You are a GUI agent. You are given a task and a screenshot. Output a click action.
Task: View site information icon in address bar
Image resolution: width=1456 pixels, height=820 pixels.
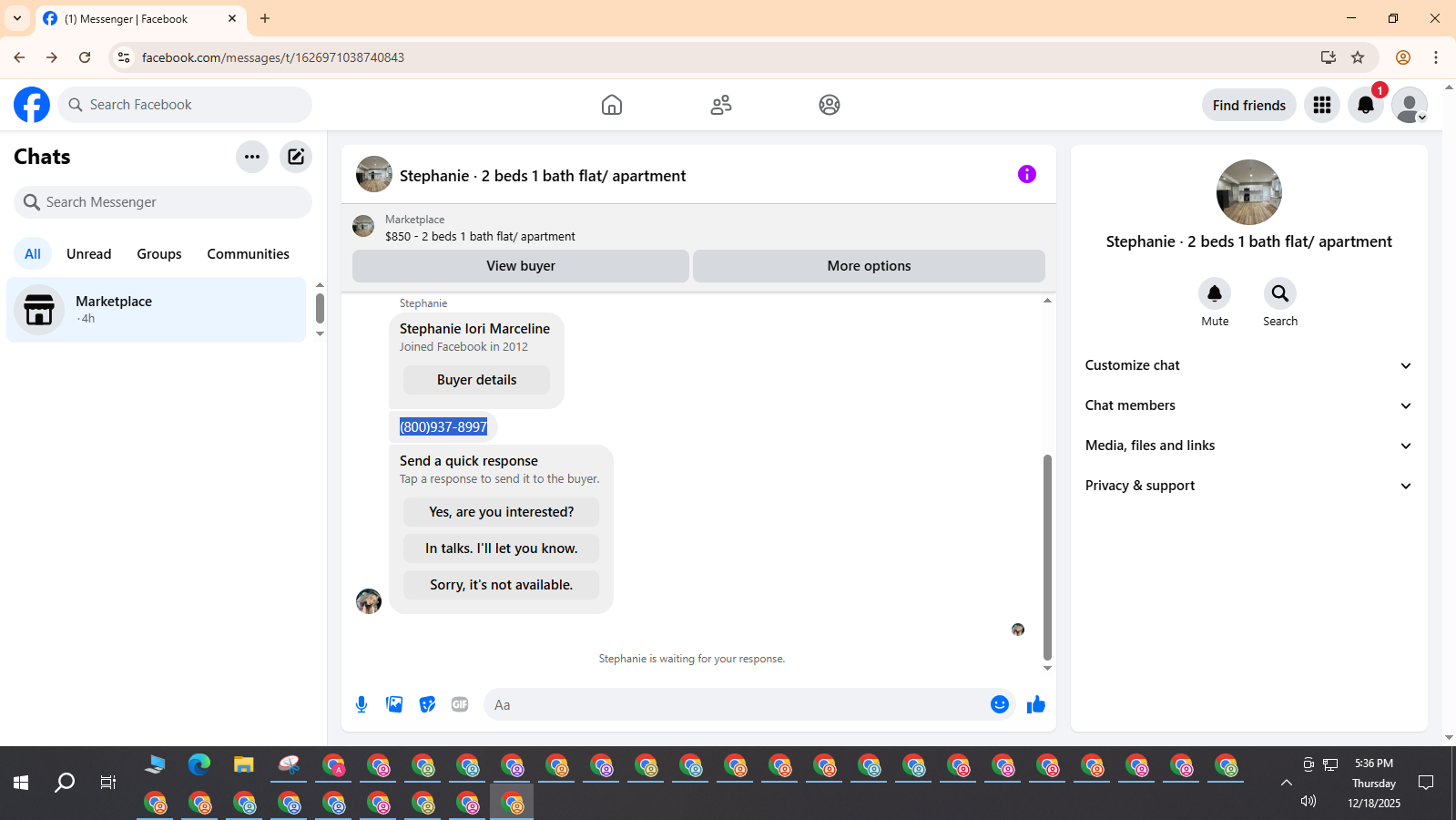tap(124, 57)
